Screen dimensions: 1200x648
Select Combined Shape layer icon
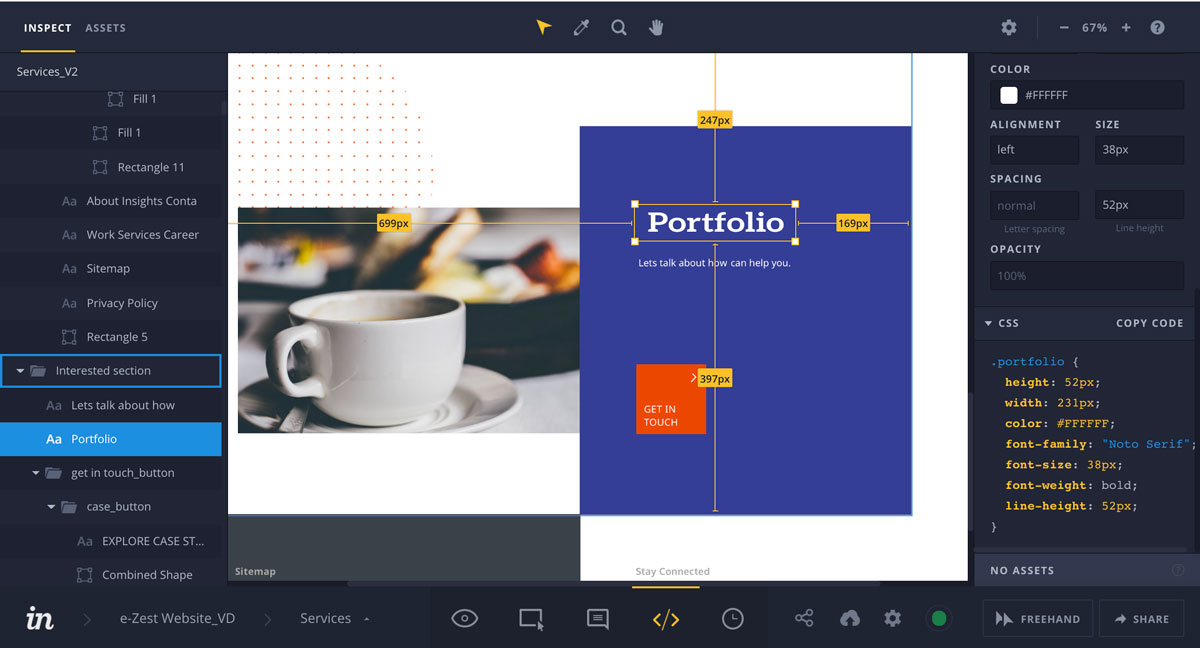[85, 575]
